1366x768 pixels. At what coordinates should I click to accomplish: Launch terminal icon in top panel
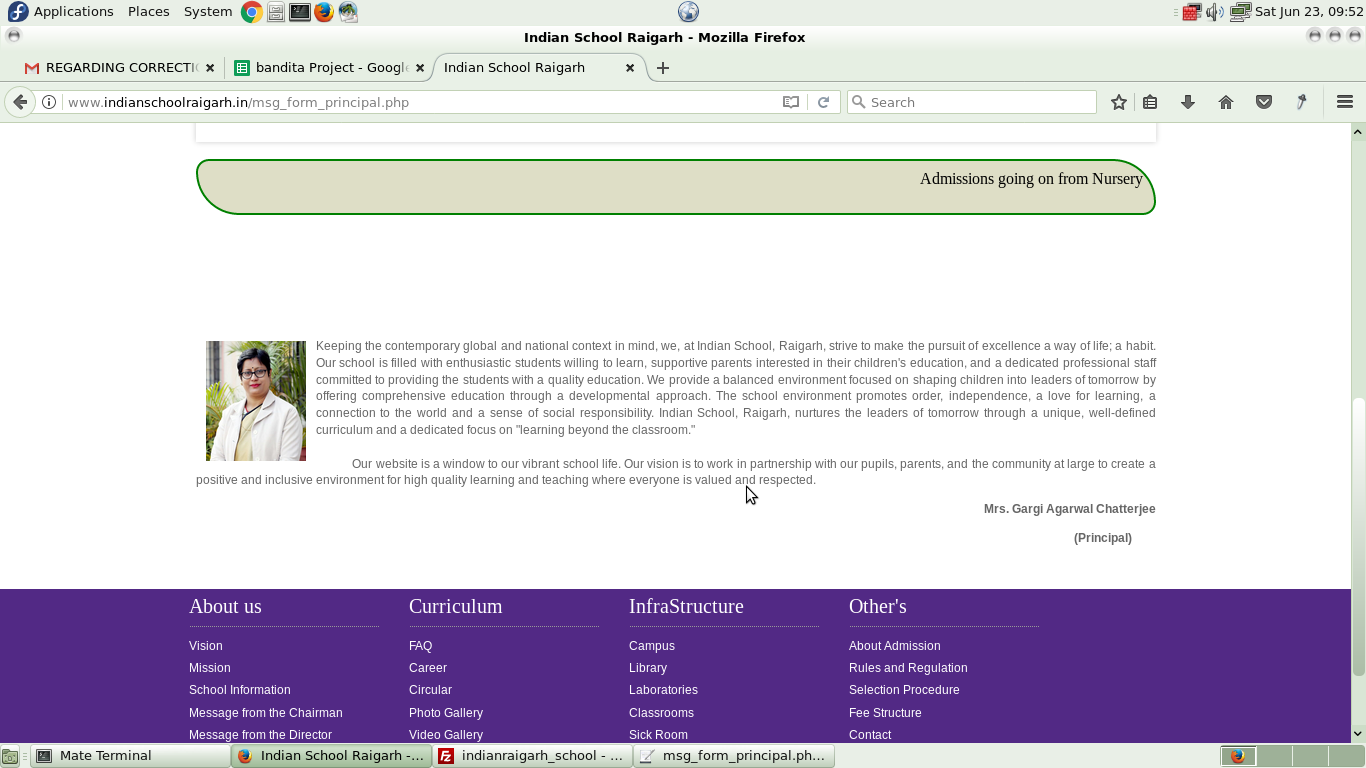pos(299,12)
